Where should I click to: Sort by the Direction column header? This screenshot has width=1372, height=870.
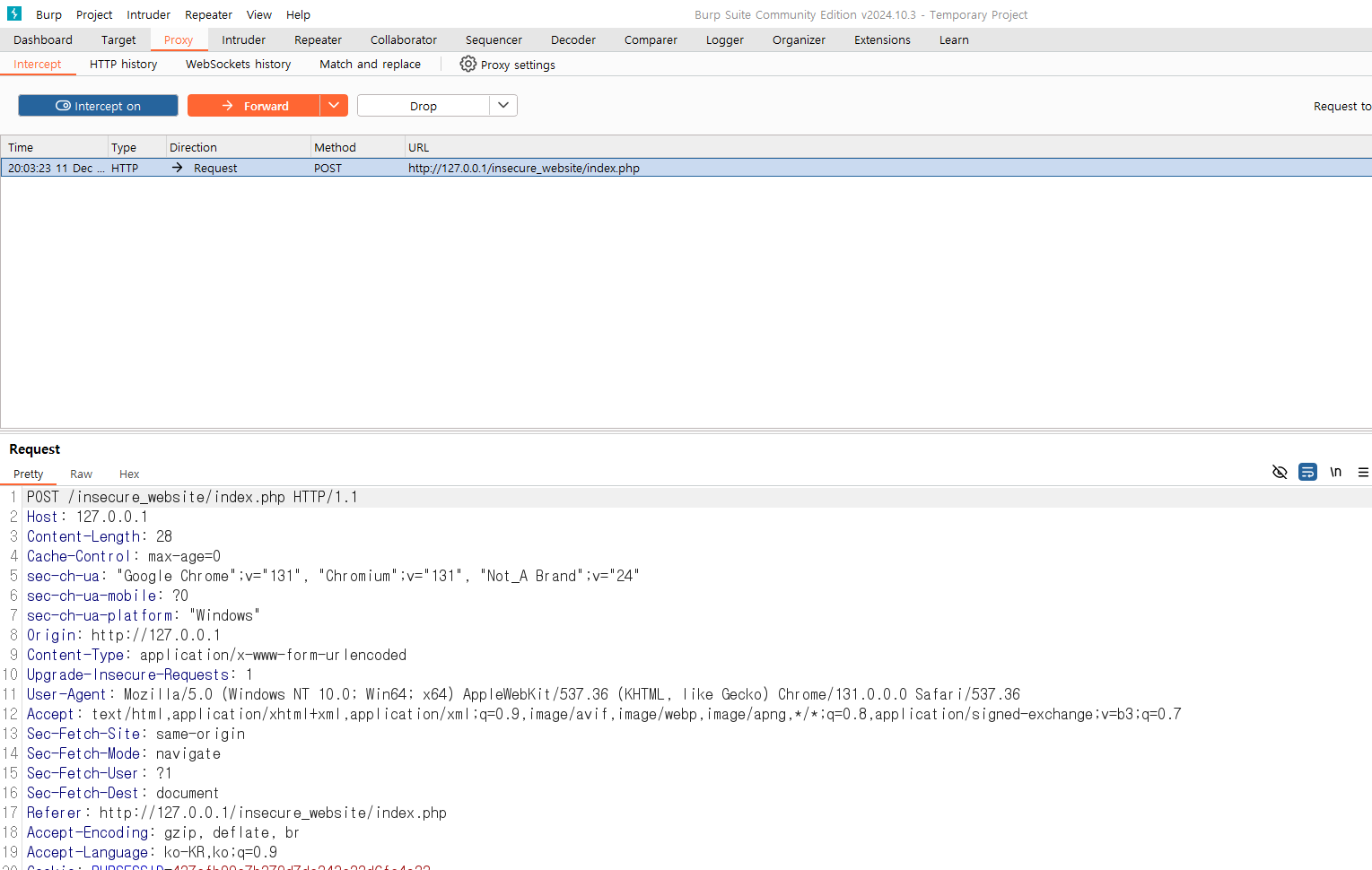pyautogui.click(x=238, y=147)
